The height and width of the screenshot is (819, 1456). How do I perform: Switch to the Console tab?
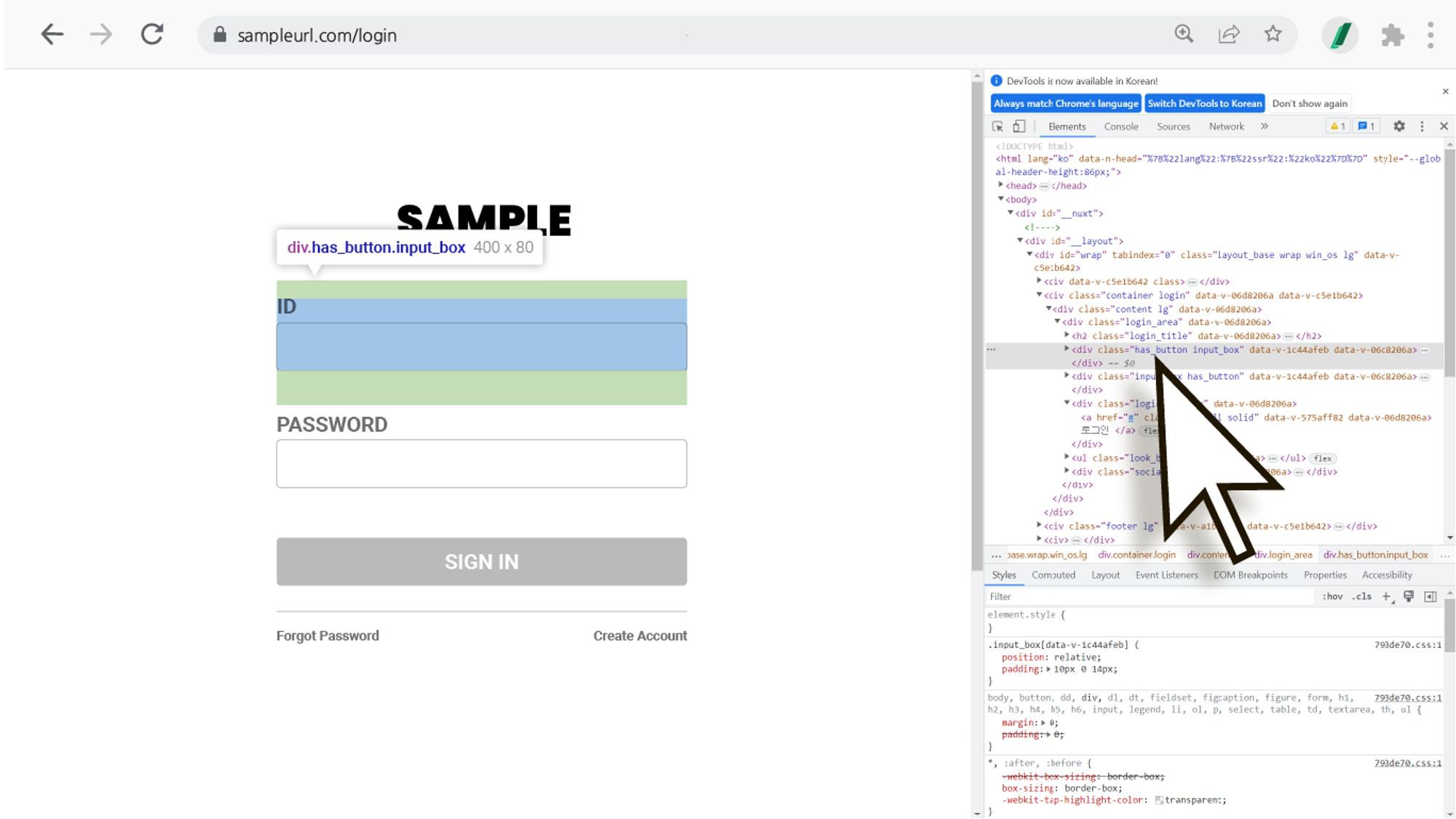1120,126
